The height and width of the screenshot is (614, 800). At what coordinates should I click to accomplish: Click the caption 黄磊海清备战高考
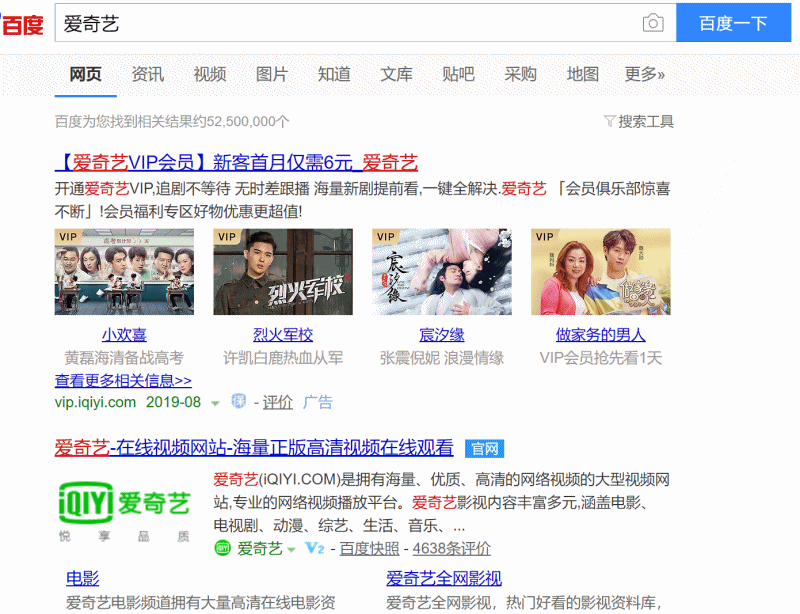[x=124, y=358]
